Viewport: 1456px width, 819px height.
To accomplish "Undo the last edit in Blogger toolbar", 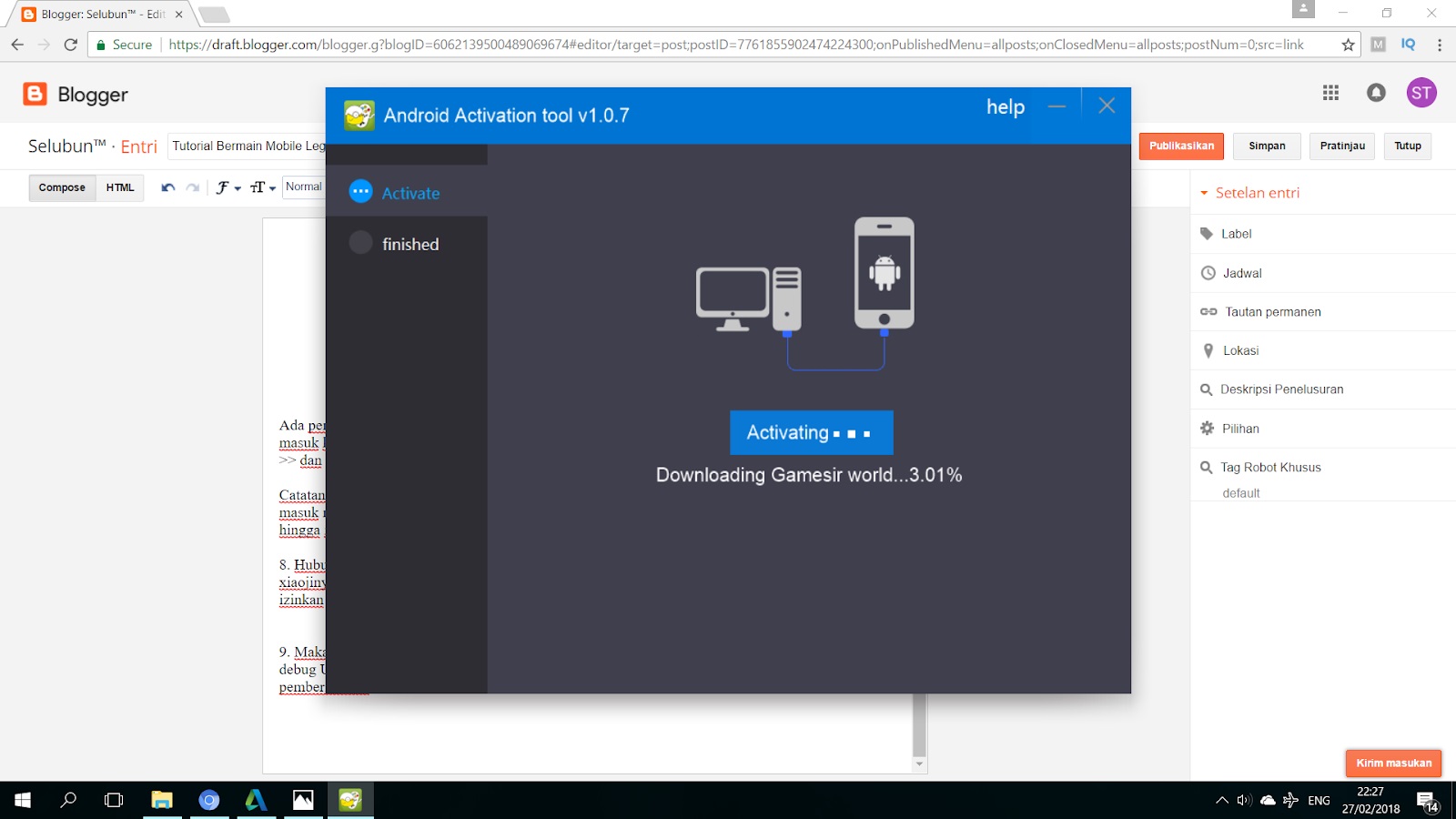I will pyautogui.click(x=168, y=187).
